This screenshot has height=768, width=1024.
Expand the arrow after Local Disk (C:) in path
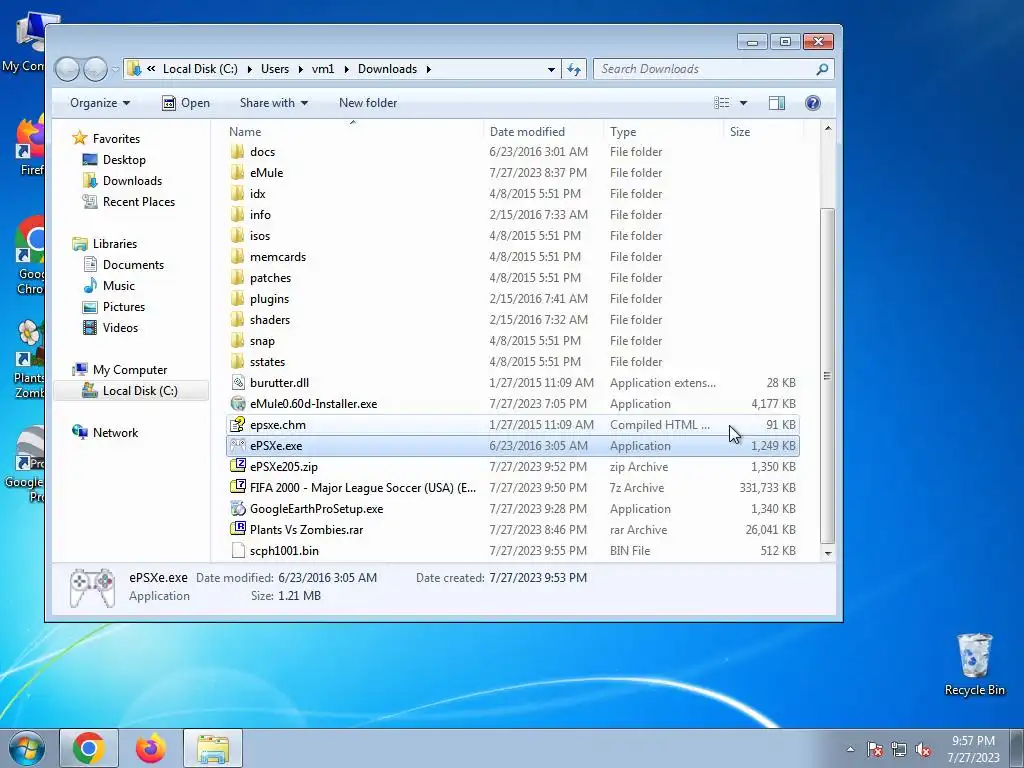click(x=249, y=69)
